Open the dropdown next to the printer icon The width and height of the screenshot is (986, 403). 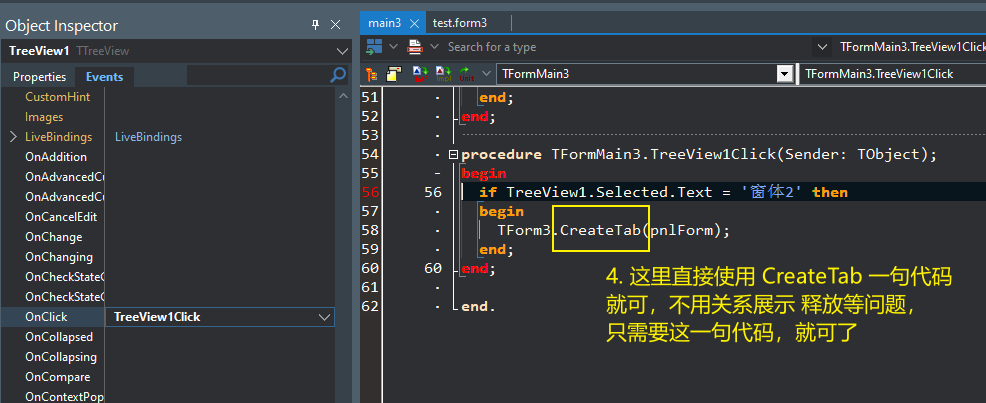(x=434, y=47)
